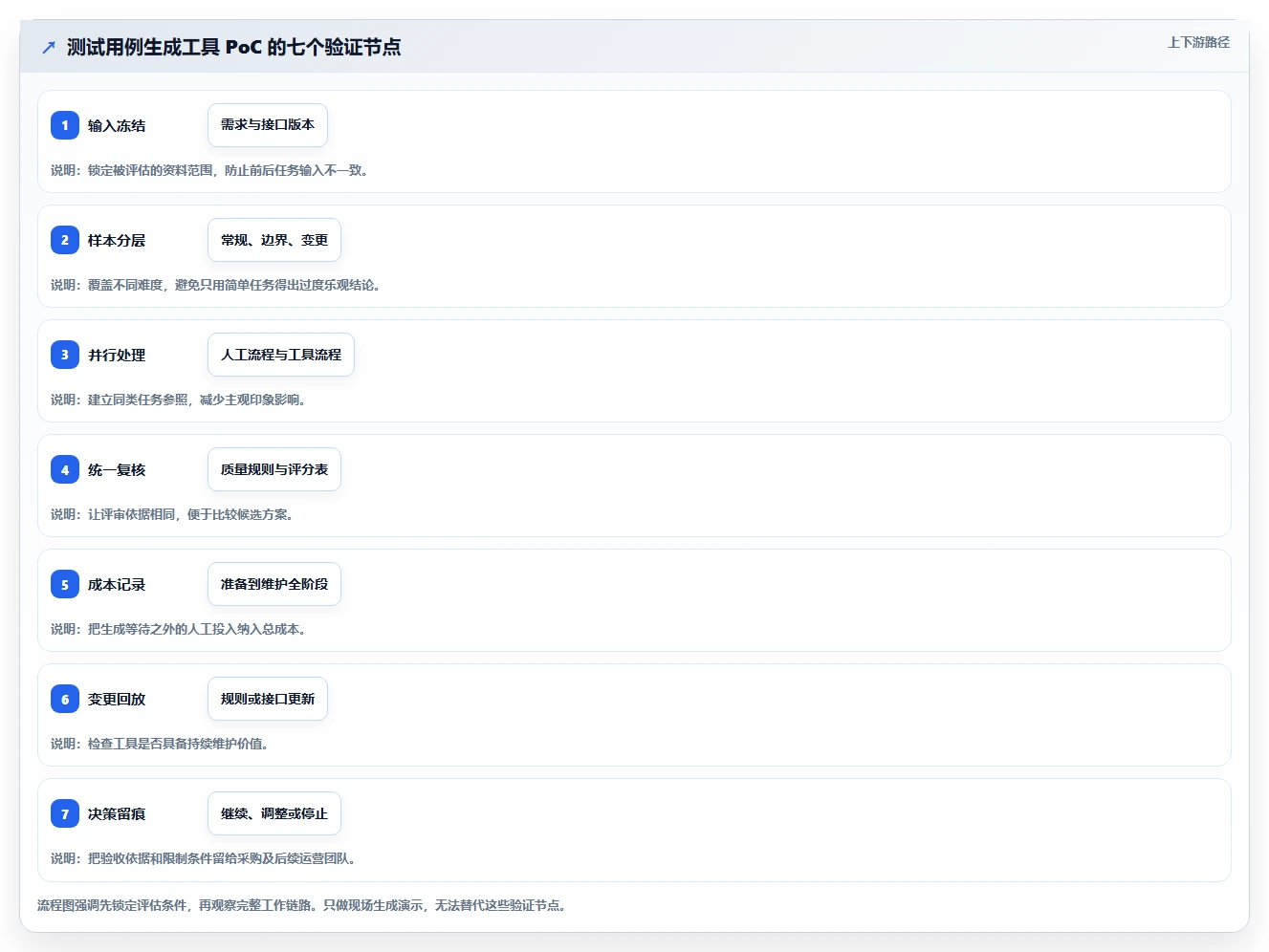Click the 并行处理 step title
1269x952 pixels.
(x=117, y=355)
